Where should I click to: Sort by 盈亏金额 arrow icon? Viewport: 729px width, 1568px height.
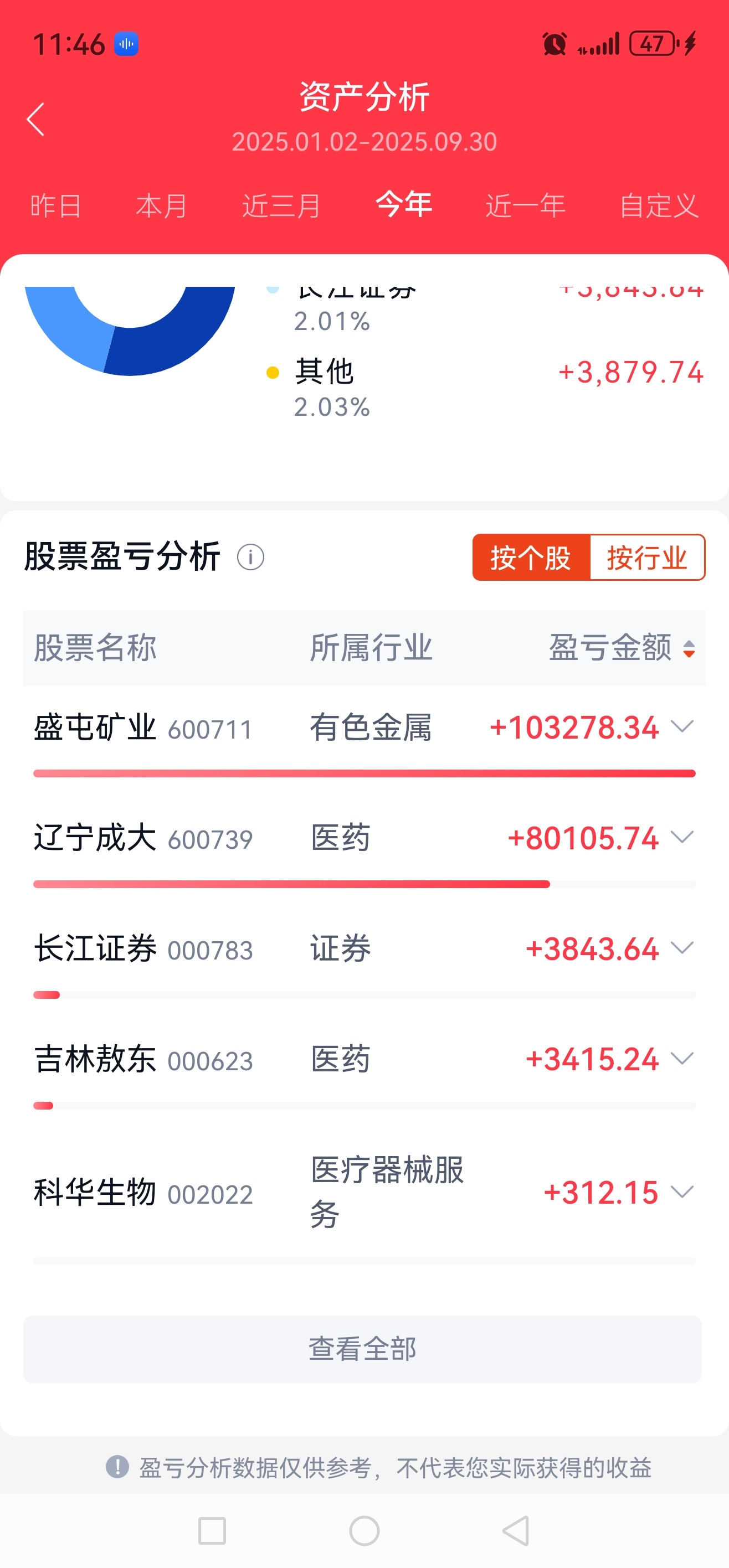[689, 649]
